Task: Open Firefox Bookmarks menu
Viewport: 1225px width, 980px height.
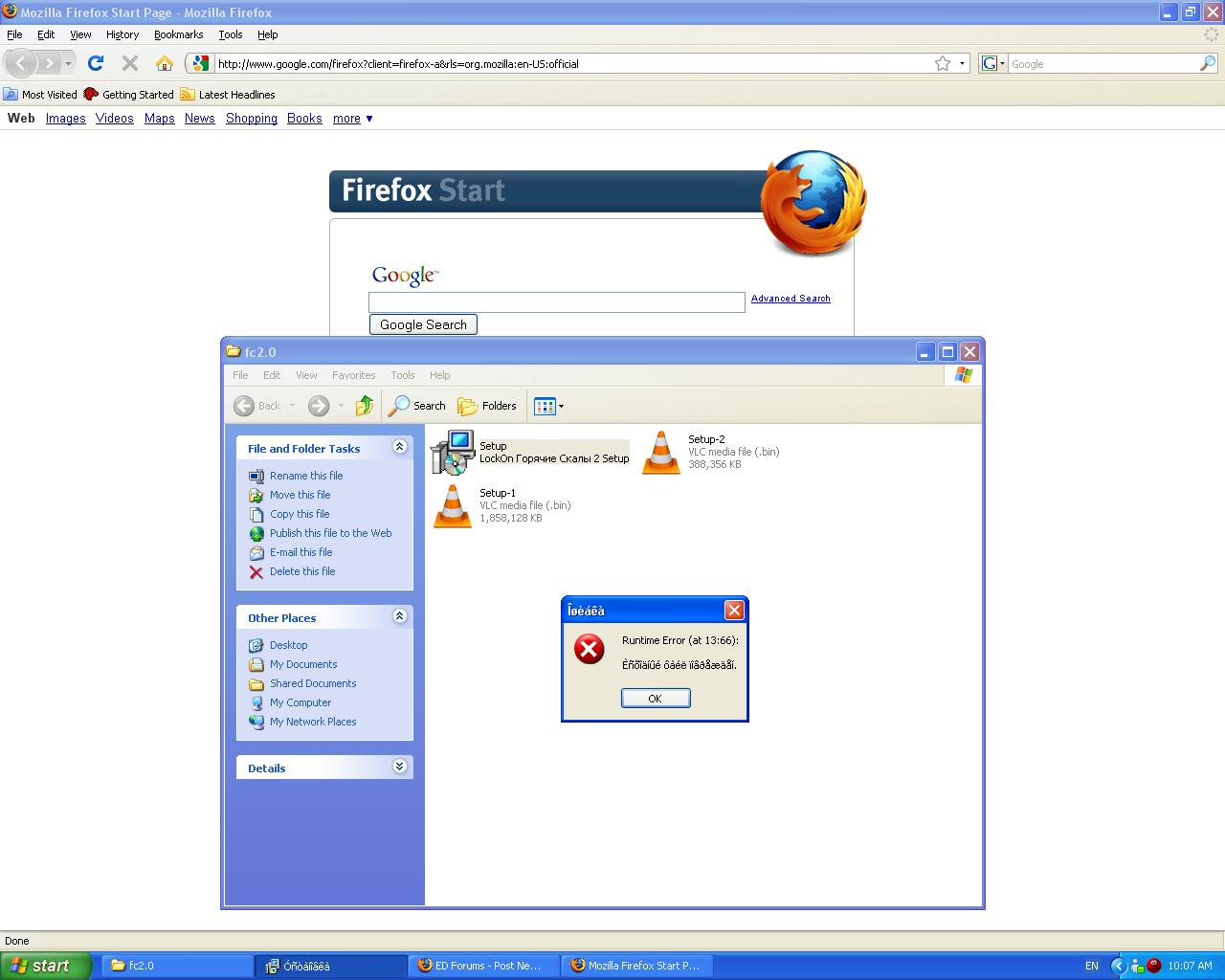Action: pos(178,34)
